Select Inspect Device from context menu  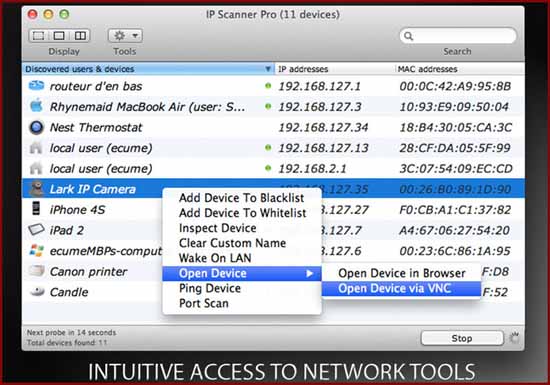(242, 228)
